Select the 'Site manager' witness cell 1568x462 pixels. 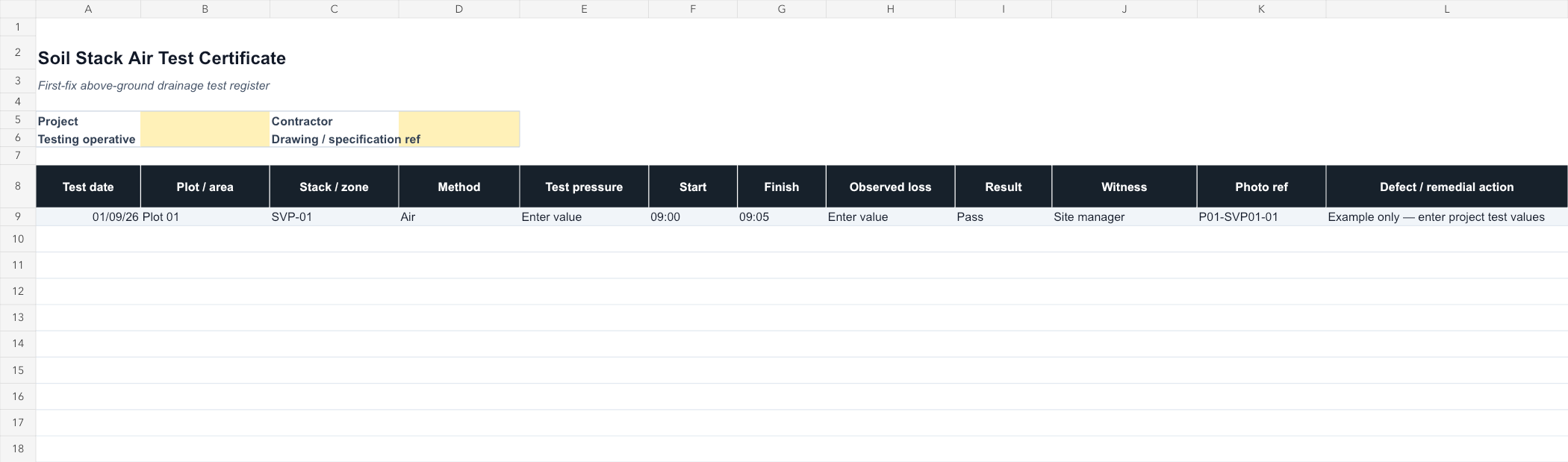(1124, 216)
